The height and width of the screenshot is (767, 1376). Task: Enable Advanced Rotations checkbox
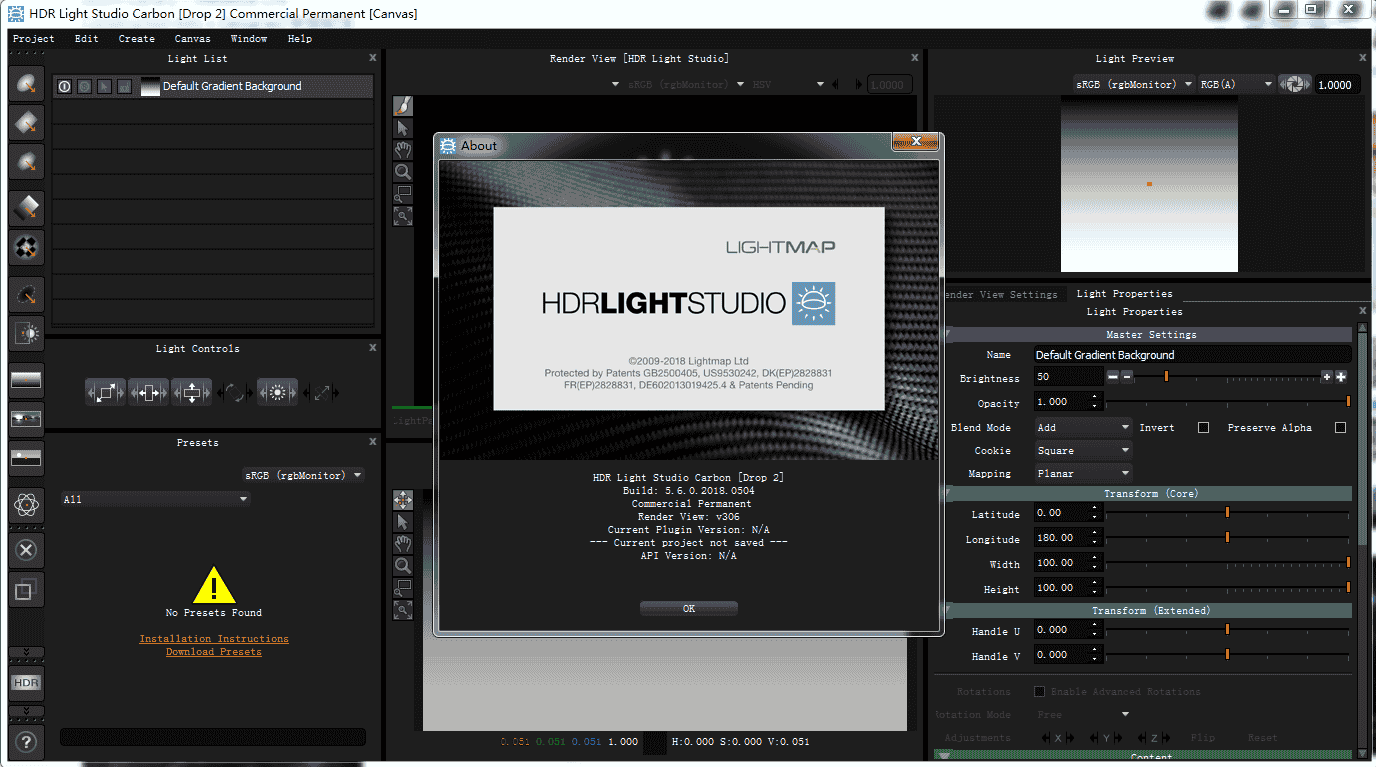click(x=1038, y=691)
